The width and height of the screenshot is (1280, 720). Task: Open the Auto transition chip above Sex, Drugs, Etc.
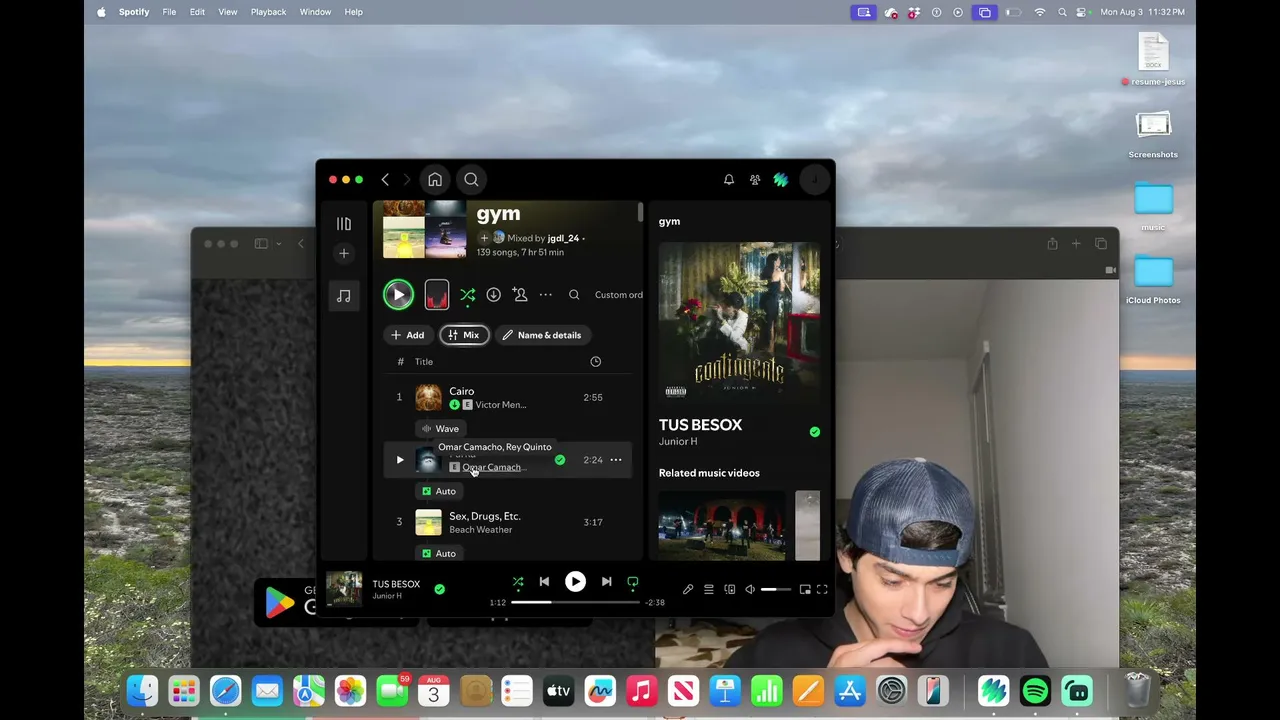(439, 492)
